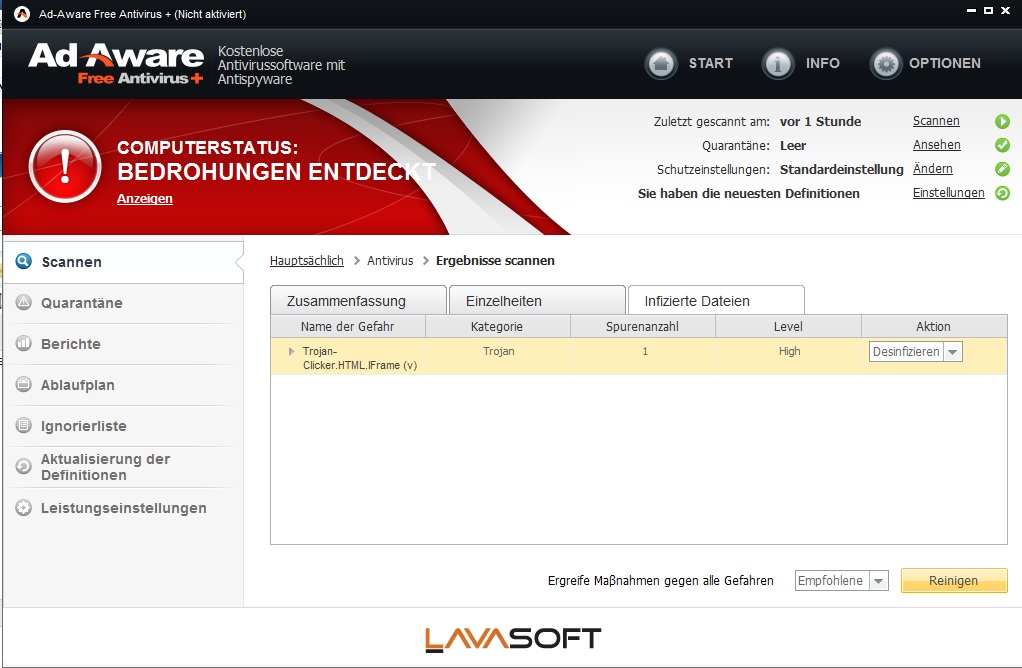This screenshot has height=668, width=1022.
Task: Open the Berichte sidebar section
Action: tap(124, 344)
